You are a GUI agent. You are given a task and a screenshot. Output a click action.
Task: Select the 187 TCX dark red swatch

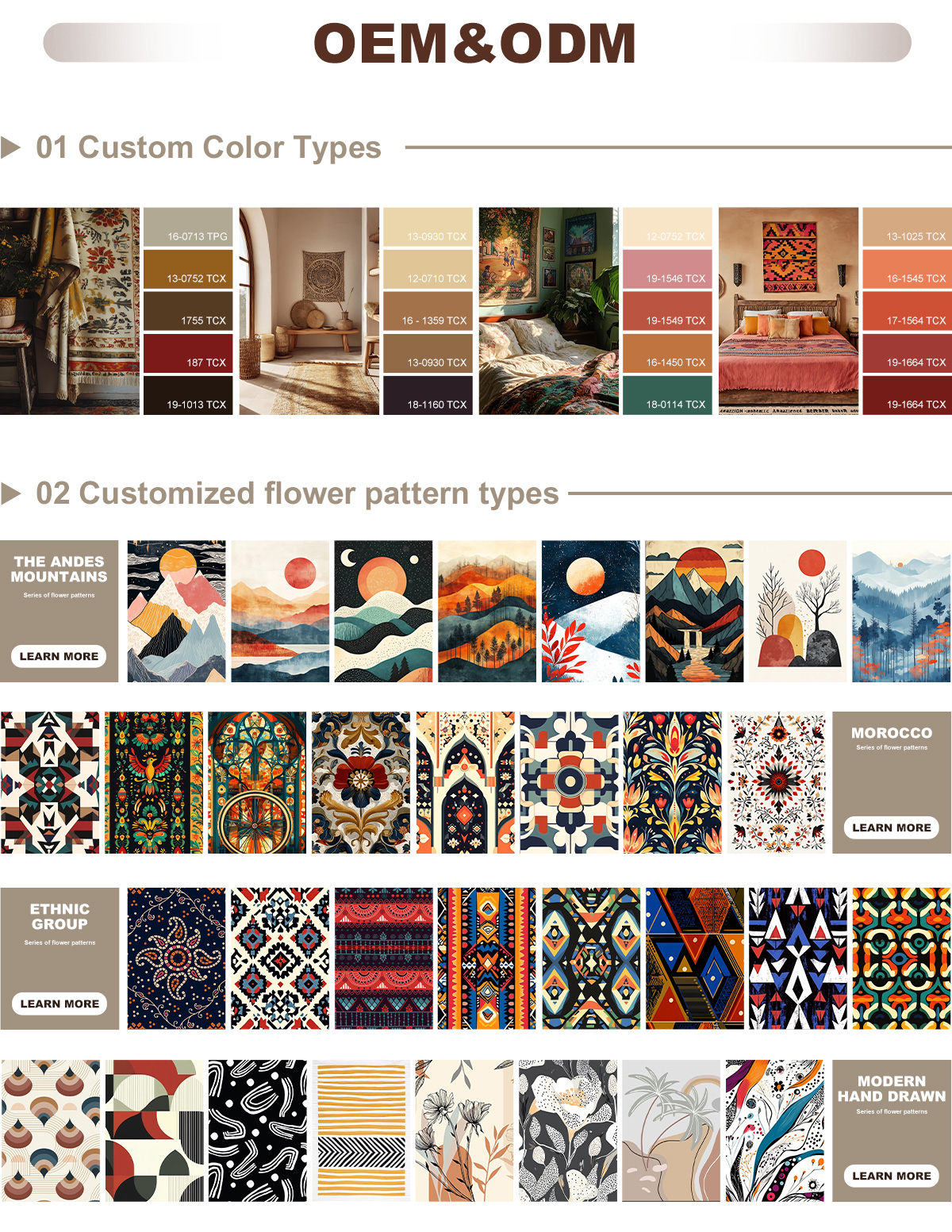[x=188, y=354]
